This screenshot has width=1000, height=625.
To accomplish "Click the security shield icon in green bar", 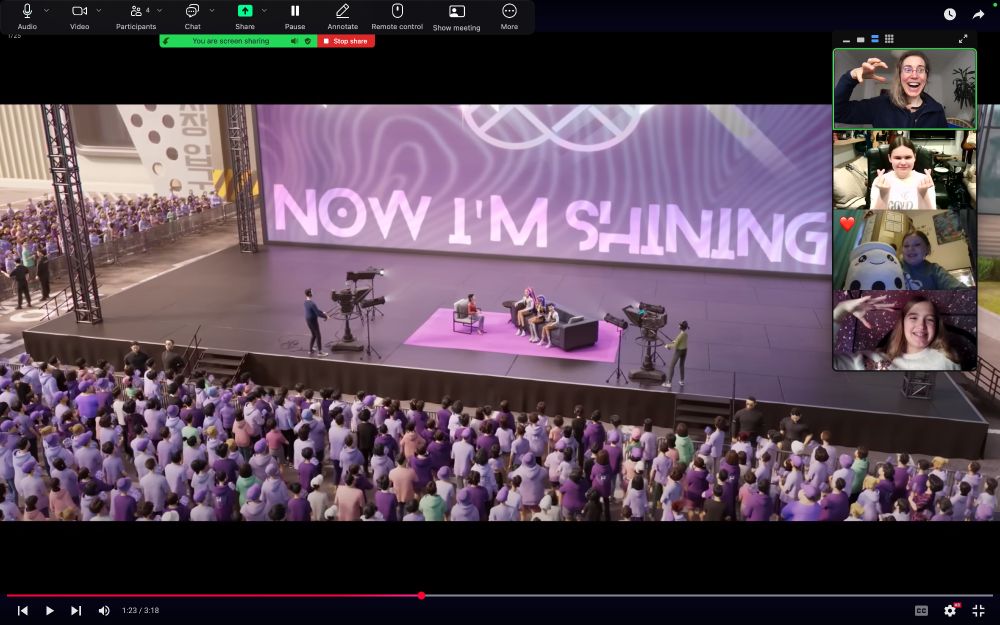I will coord(308,41).
